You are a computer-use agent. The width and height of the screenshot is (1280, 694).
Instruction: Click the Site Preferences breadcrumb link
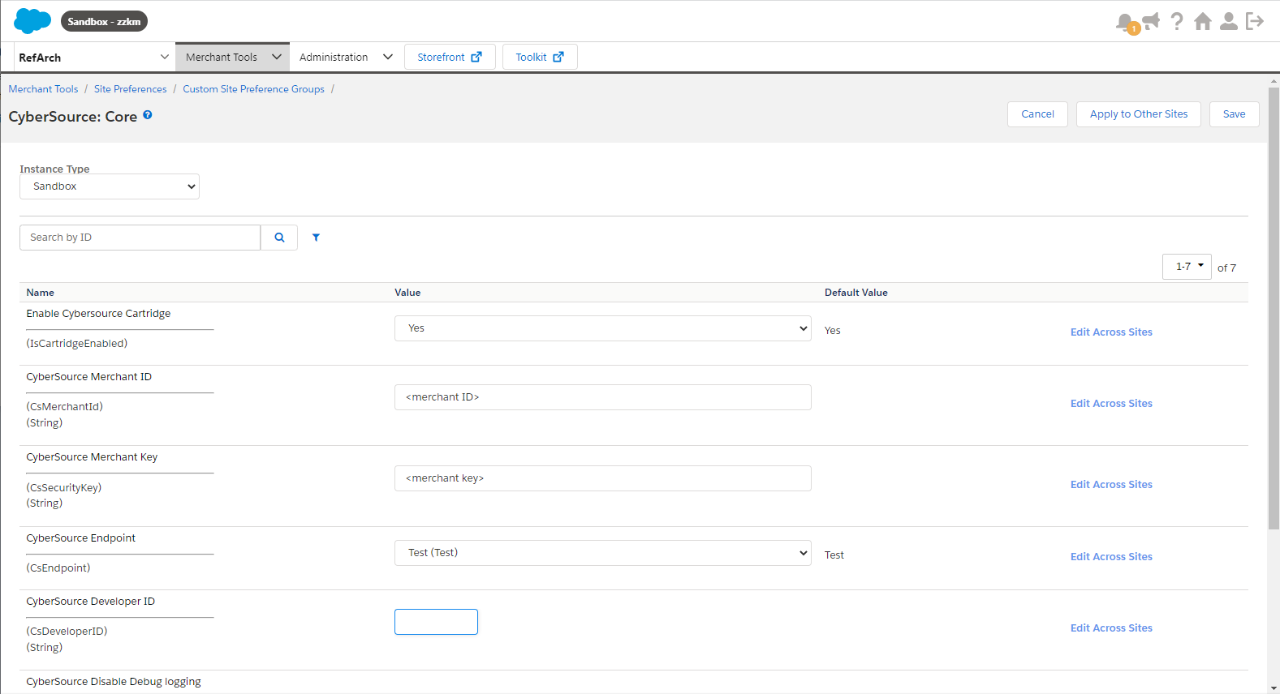pos(130,89)
